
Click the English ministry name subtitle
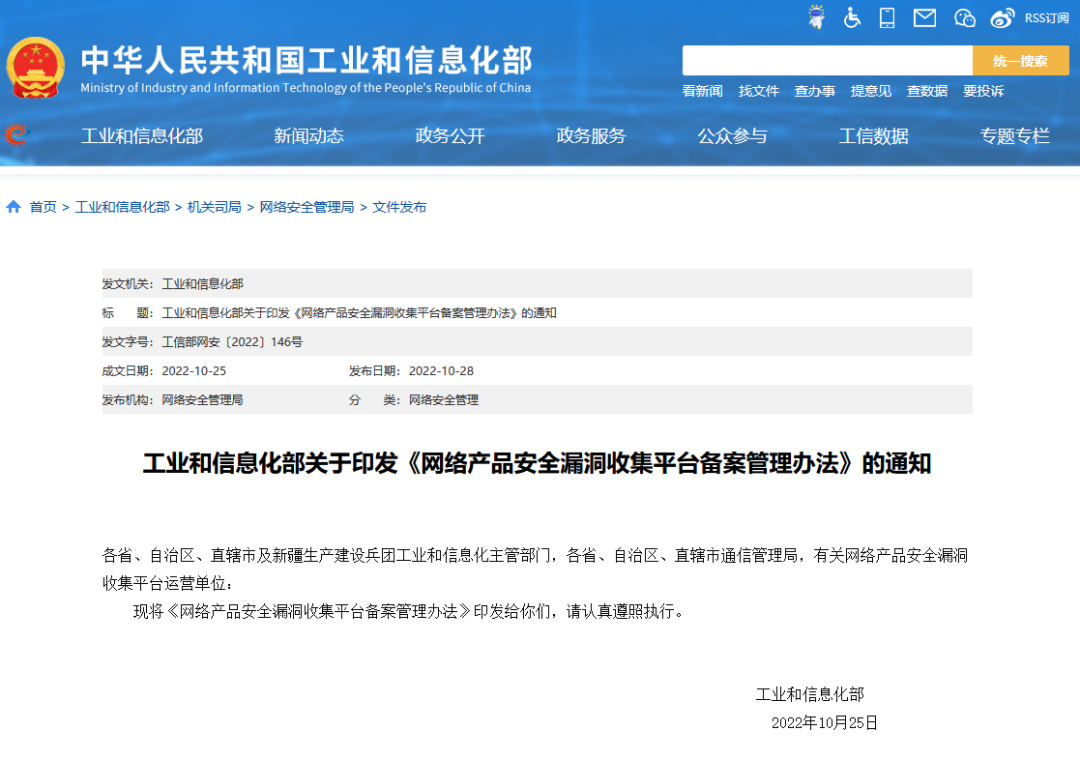305,88
